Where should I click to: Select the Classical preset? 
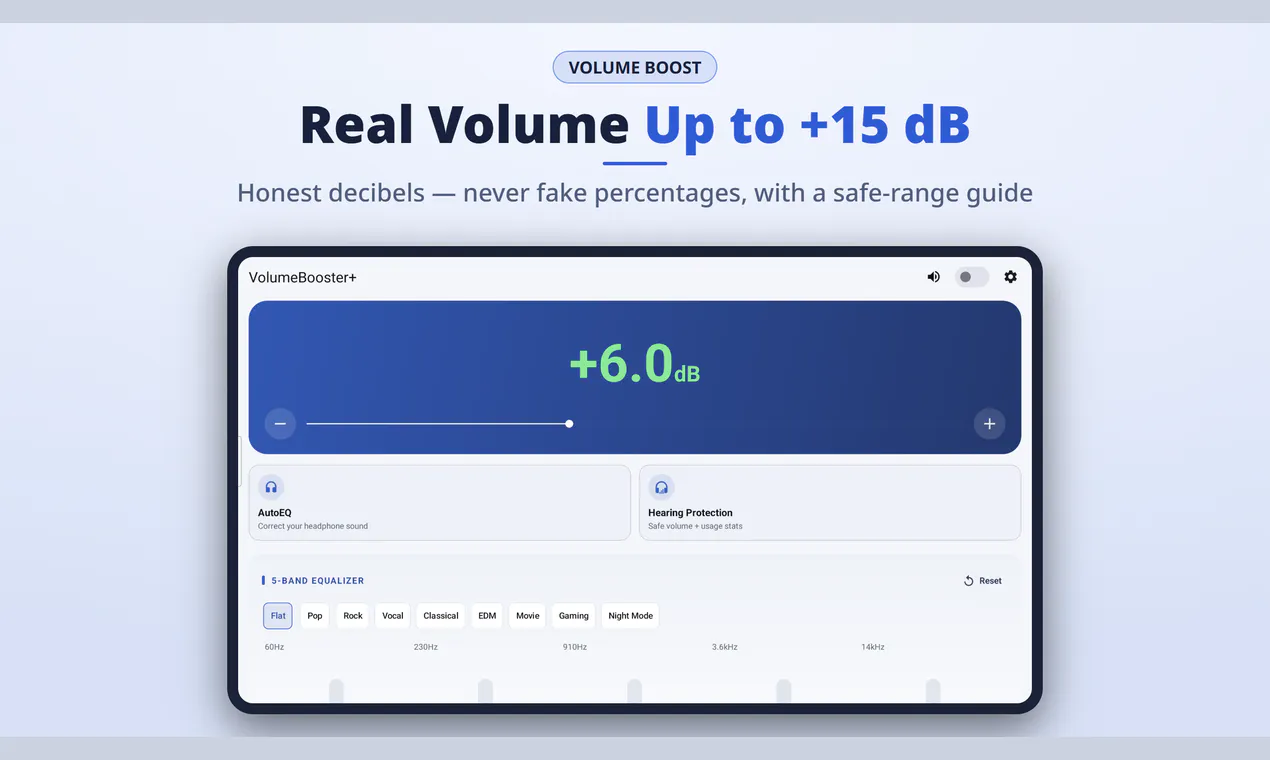[x=441, y=616]
